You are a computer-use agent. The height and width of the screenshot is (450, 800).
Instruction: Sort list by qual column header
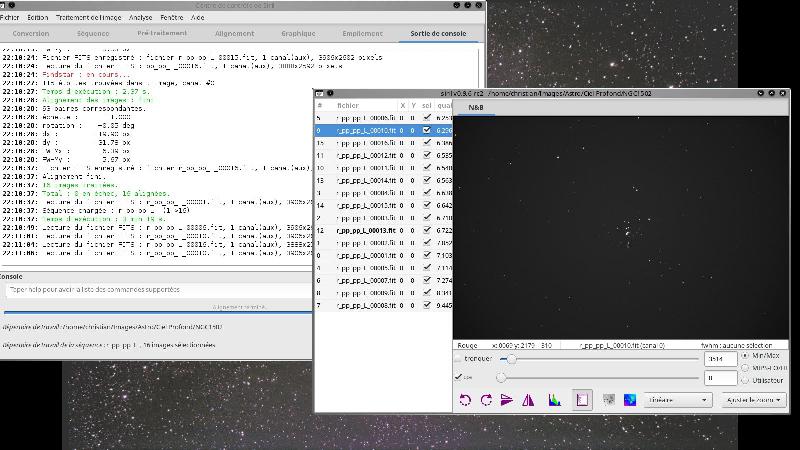click(x=443, y=105)
